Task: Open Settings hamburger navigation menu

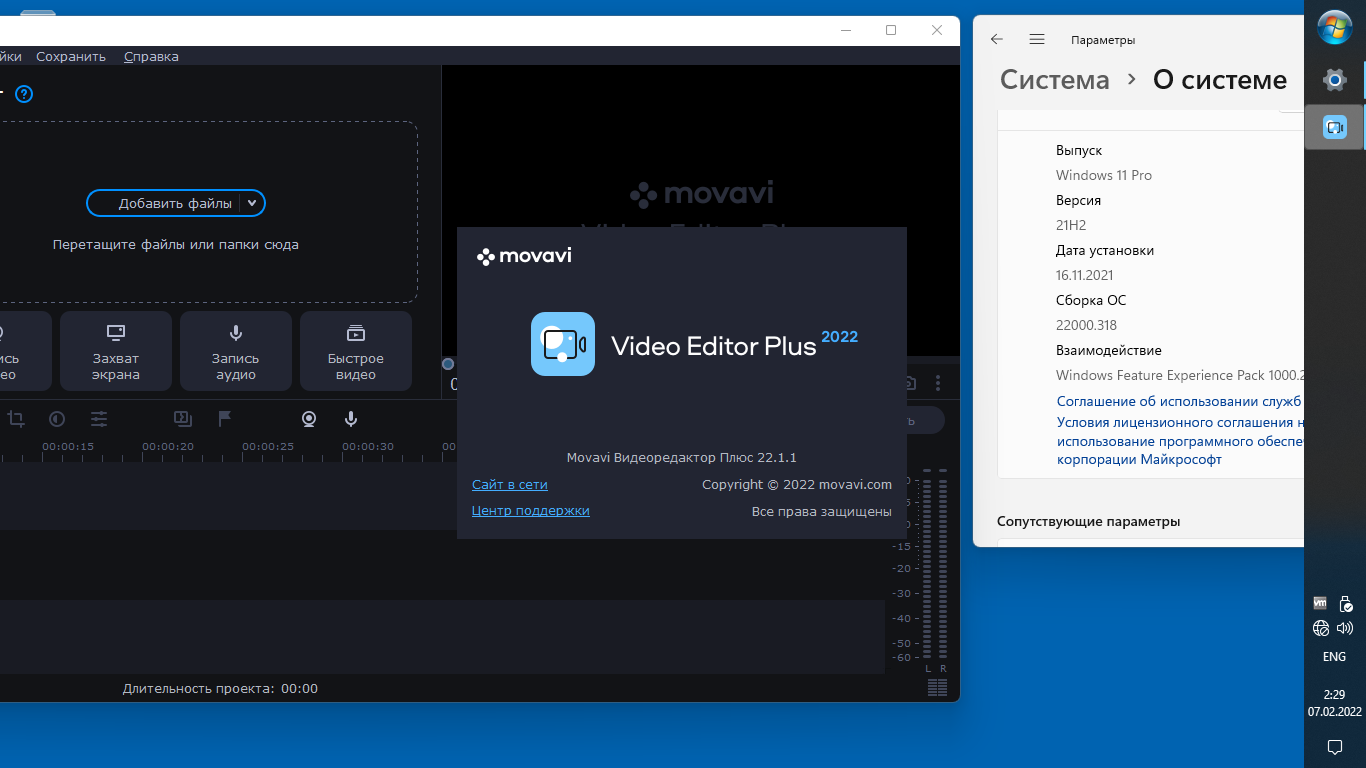Action: tap(1037, 40)
